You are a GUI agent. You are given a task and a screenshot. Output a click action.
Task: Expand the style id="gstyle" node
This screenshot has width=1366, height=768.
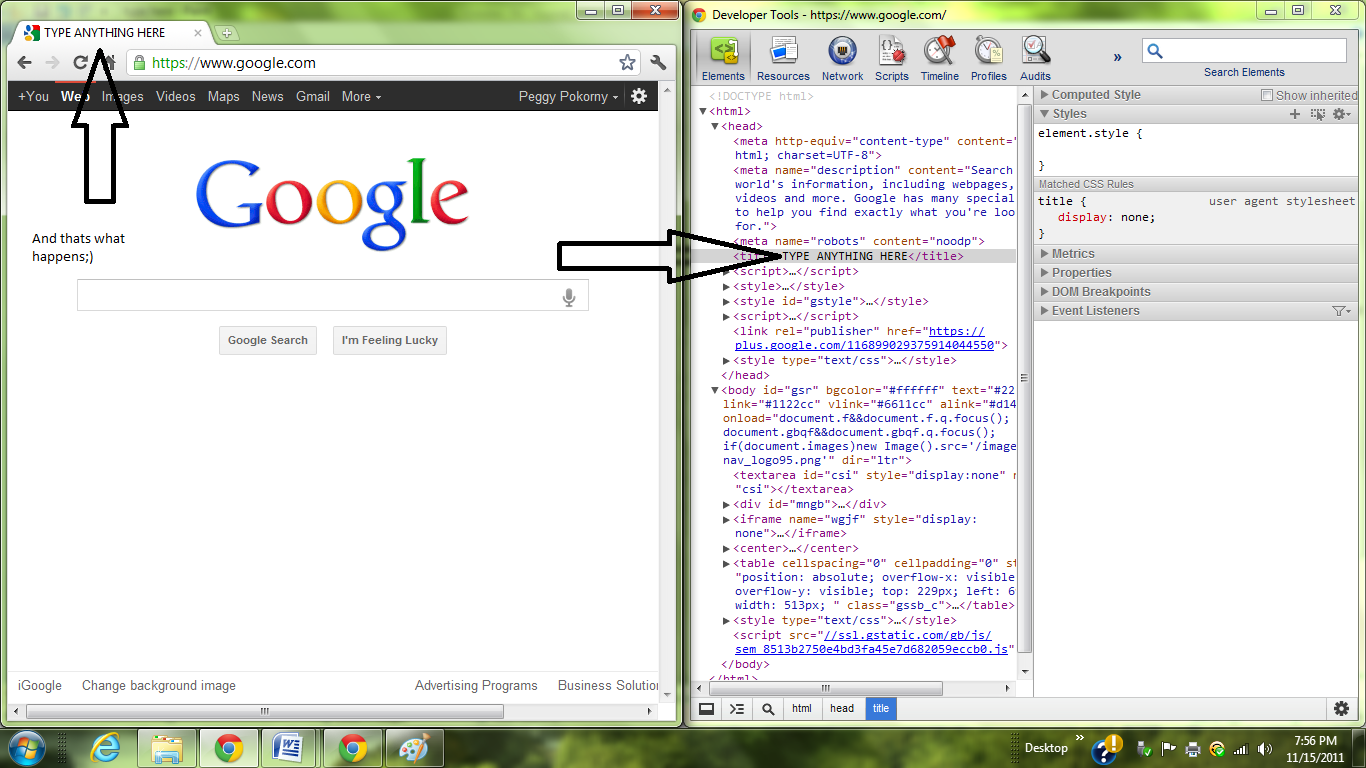[727, 301]
